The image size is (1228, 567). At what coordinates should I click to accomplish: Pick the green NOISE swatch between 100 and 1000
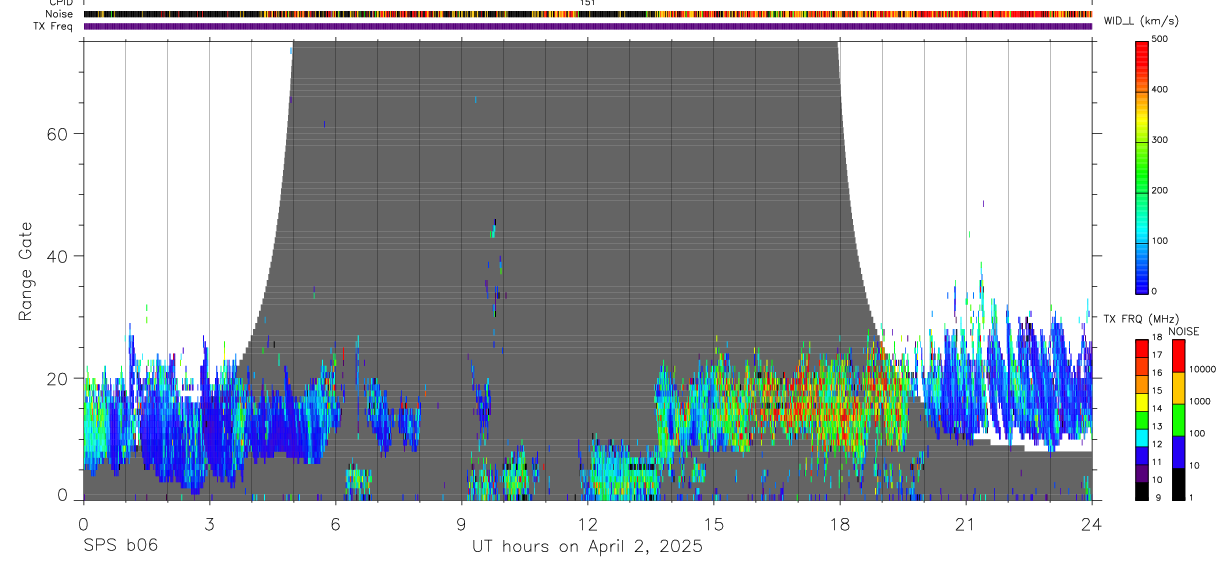coord(1178,420)
